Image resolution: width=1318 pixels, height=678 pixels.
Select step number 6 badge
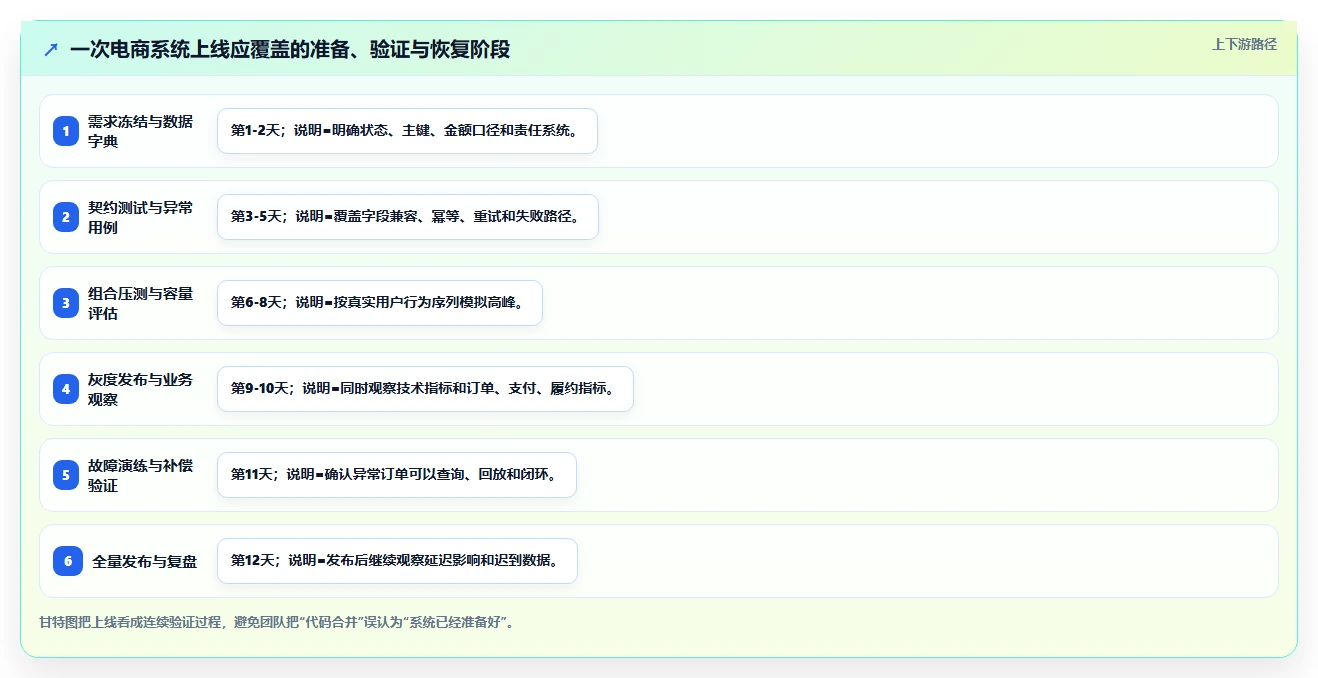pos(68,561)
